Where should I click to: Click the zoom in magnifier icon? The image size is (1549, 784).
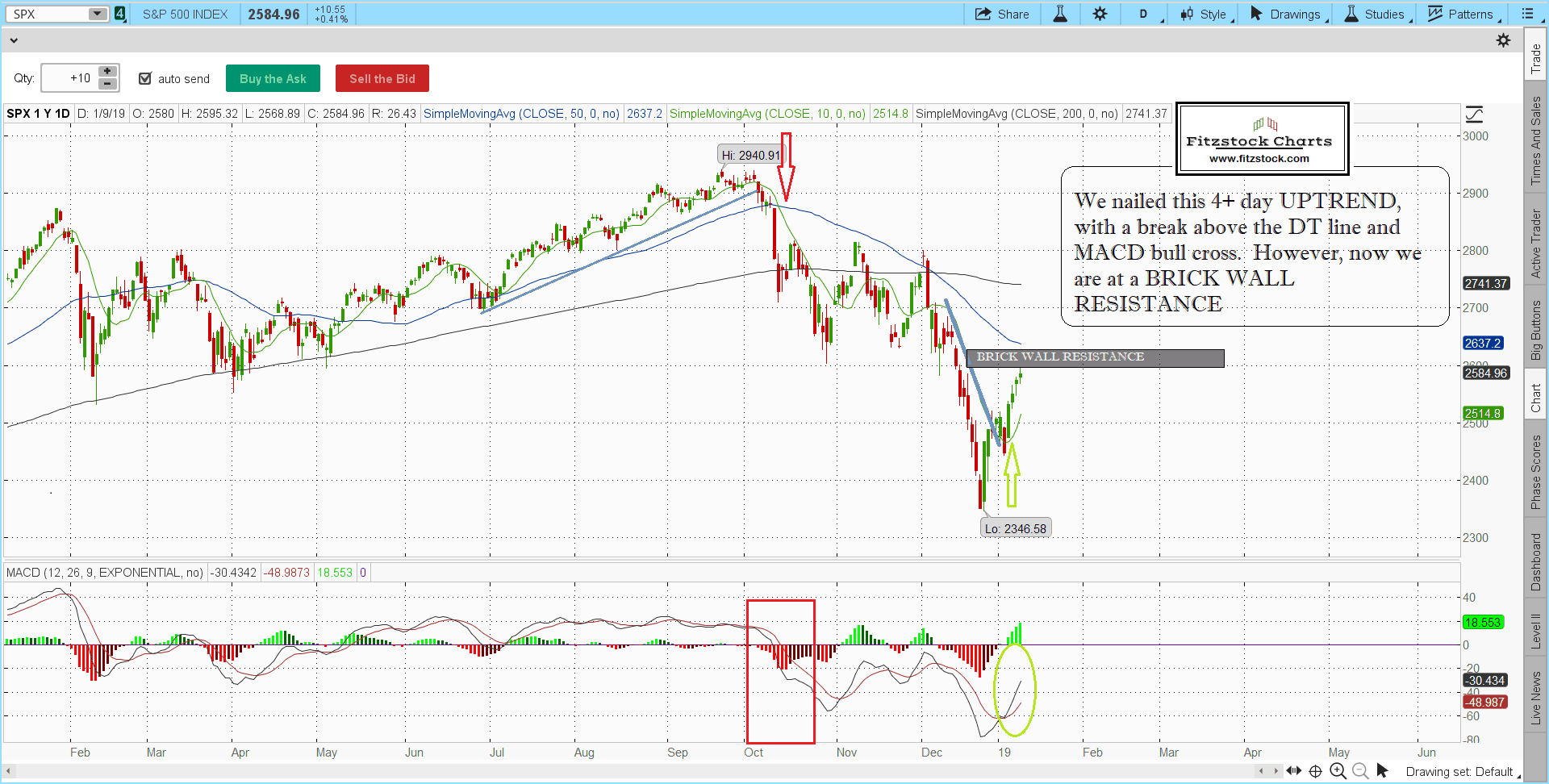[1338, 771]
